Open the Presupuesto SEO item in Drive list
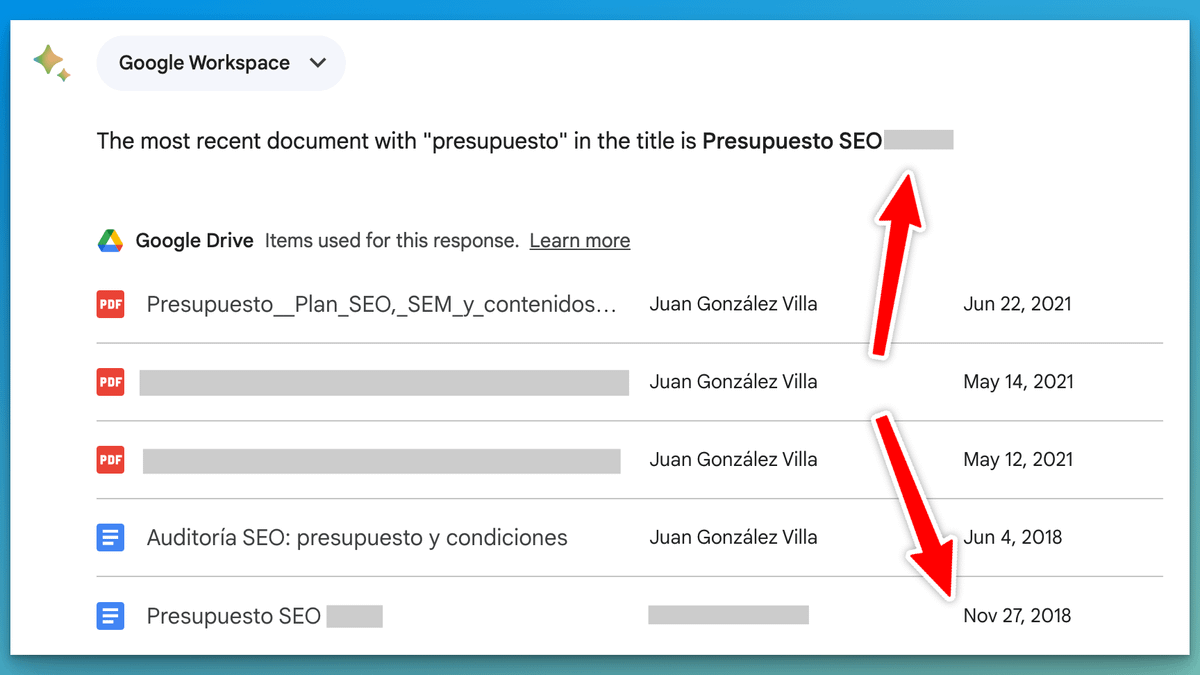 (233, 616)
